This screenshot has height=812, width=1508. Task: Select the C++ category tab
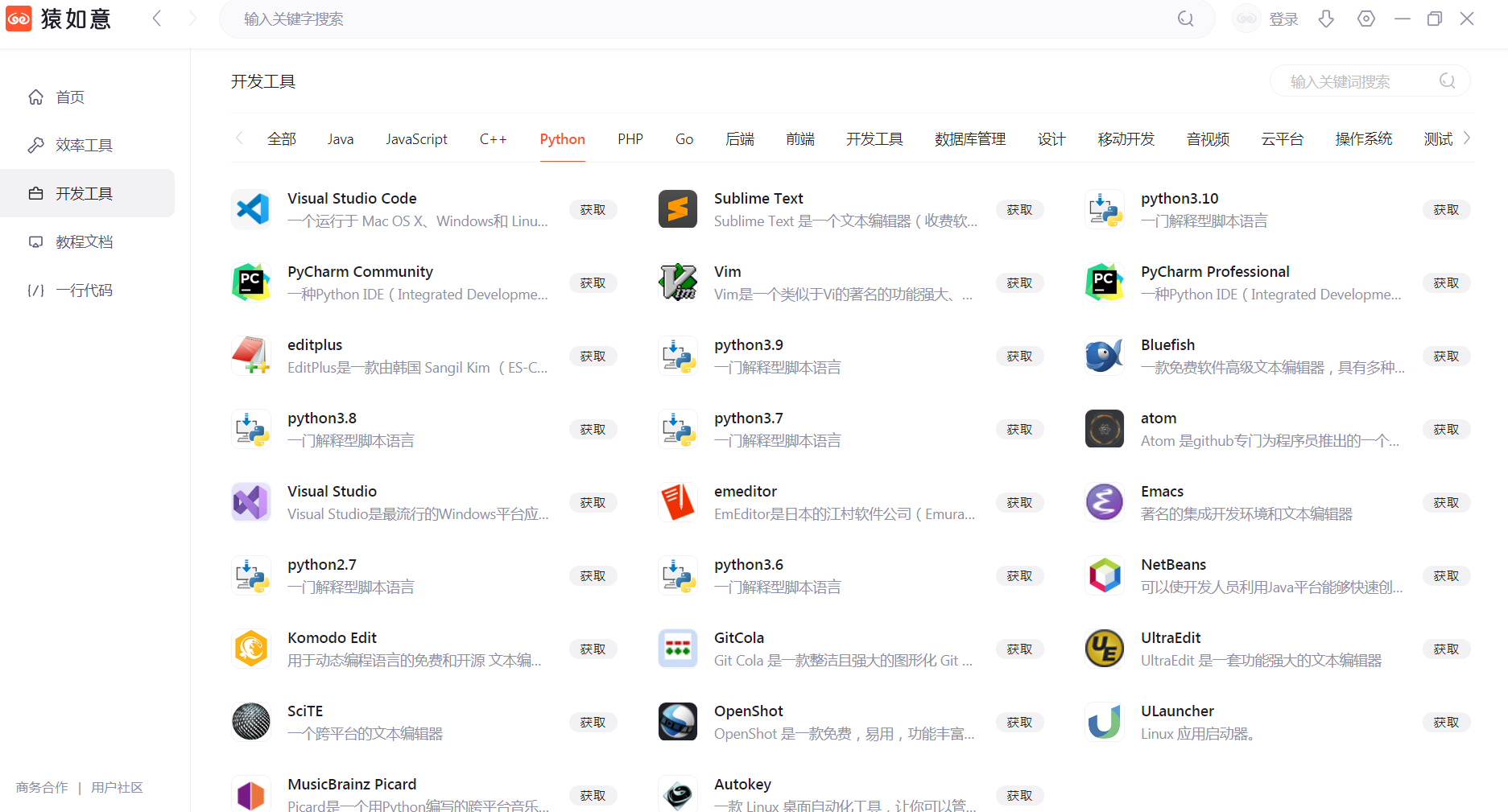tap(494, 139)
